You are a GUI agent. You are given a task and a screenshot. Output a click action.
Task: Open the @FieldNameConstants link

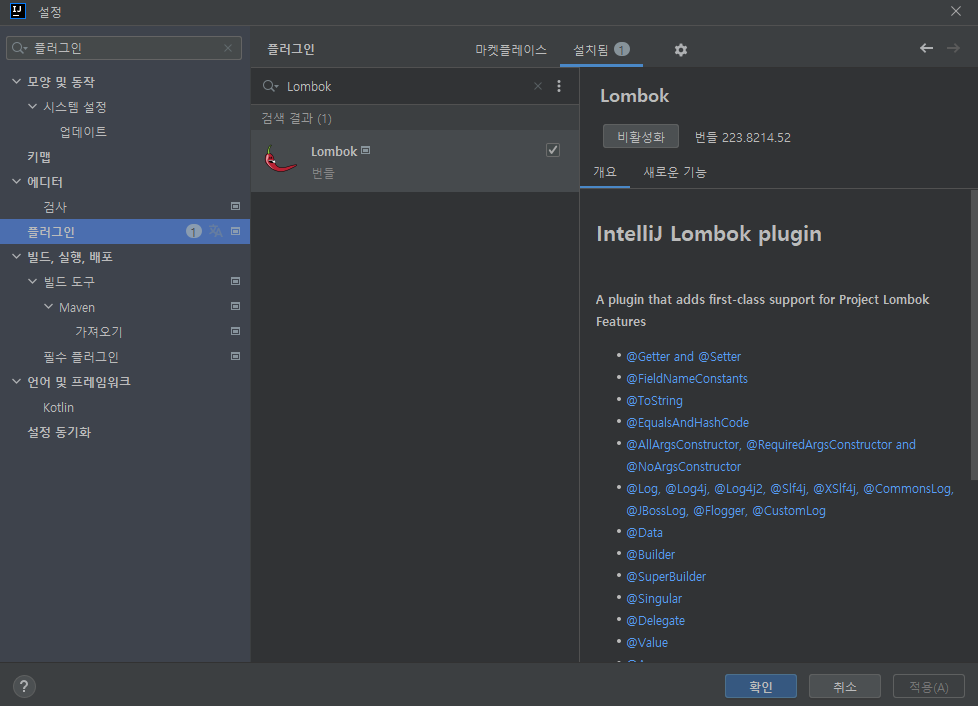tap(687, 379)
